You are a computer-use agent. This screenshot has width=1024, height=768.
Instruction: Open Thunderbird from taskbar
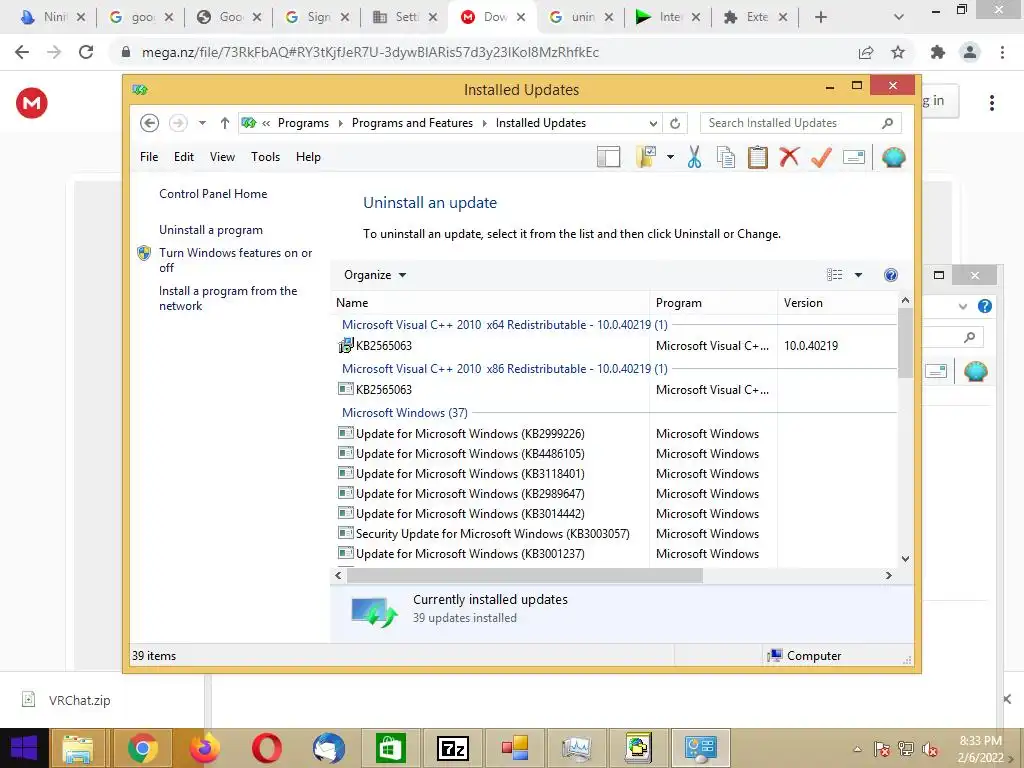pos(328,748)
